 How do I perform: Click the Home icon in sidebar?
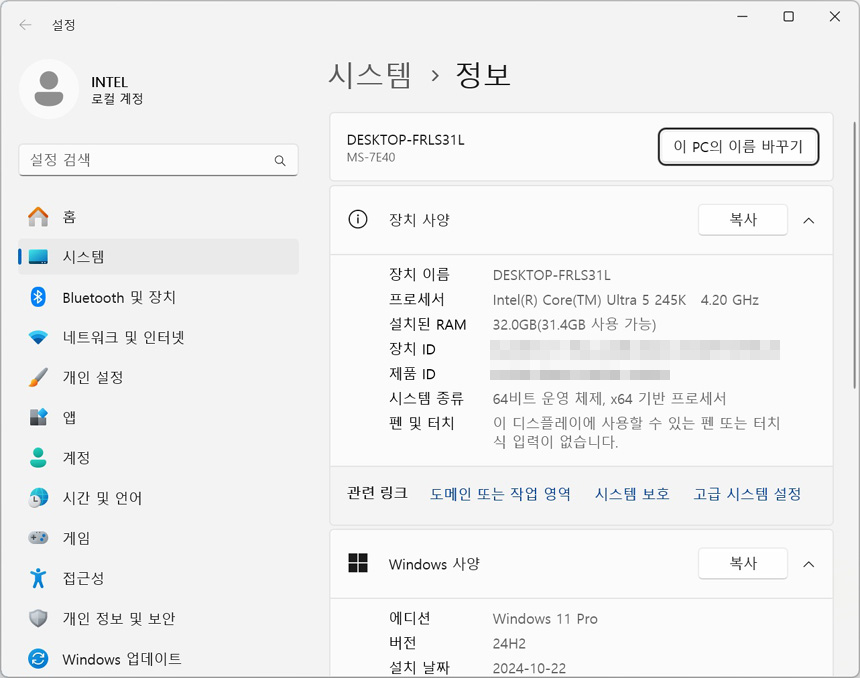tap(38, 217)
